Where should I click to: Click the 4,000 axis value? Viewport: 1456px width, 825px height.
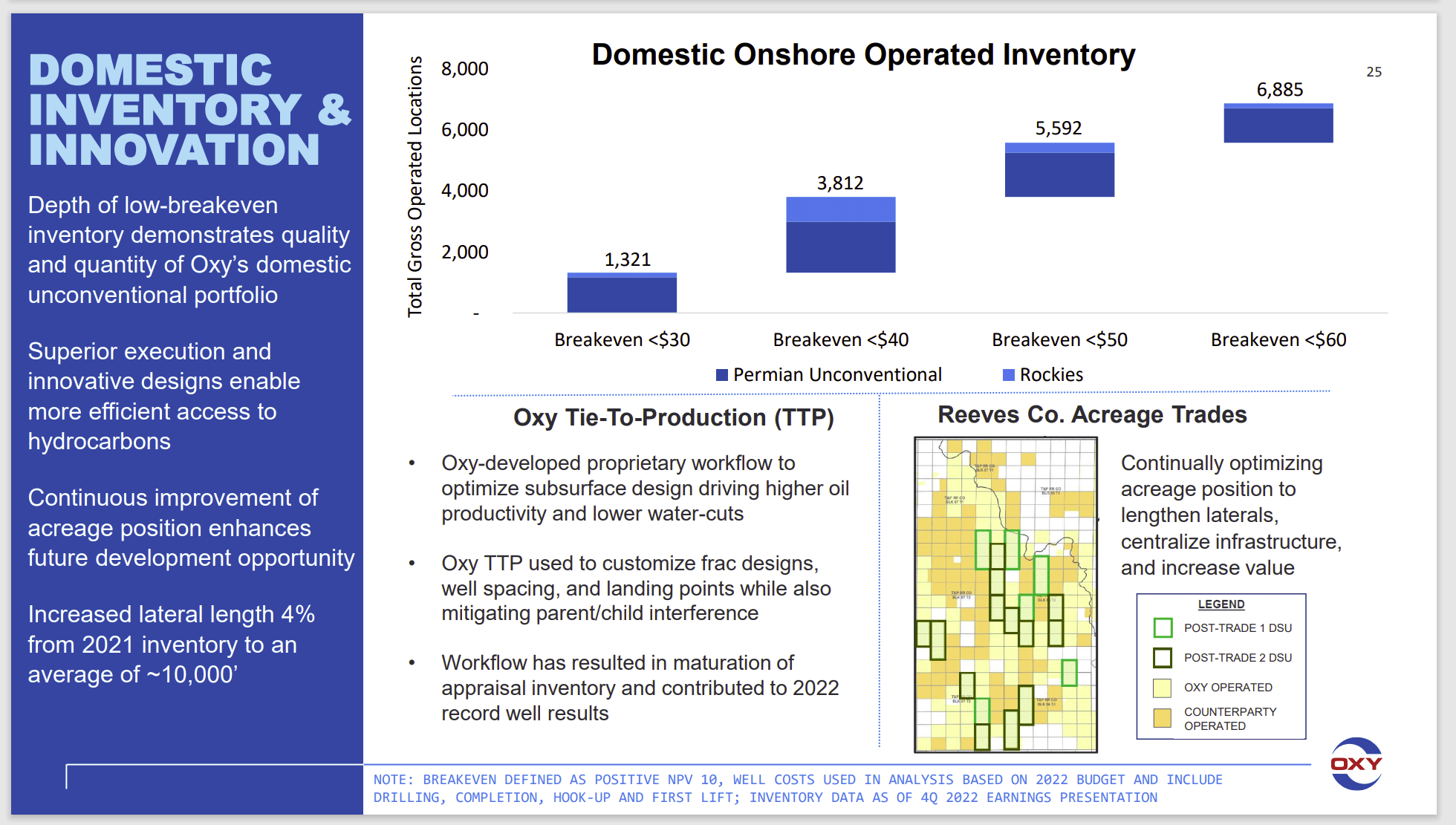[465, 191]
